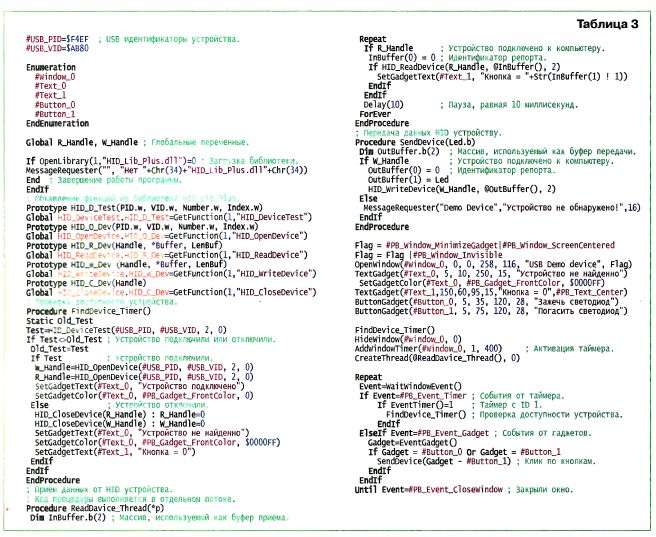Click the Delay(10) statement
The image size is (656, 537).
(384, 103)
